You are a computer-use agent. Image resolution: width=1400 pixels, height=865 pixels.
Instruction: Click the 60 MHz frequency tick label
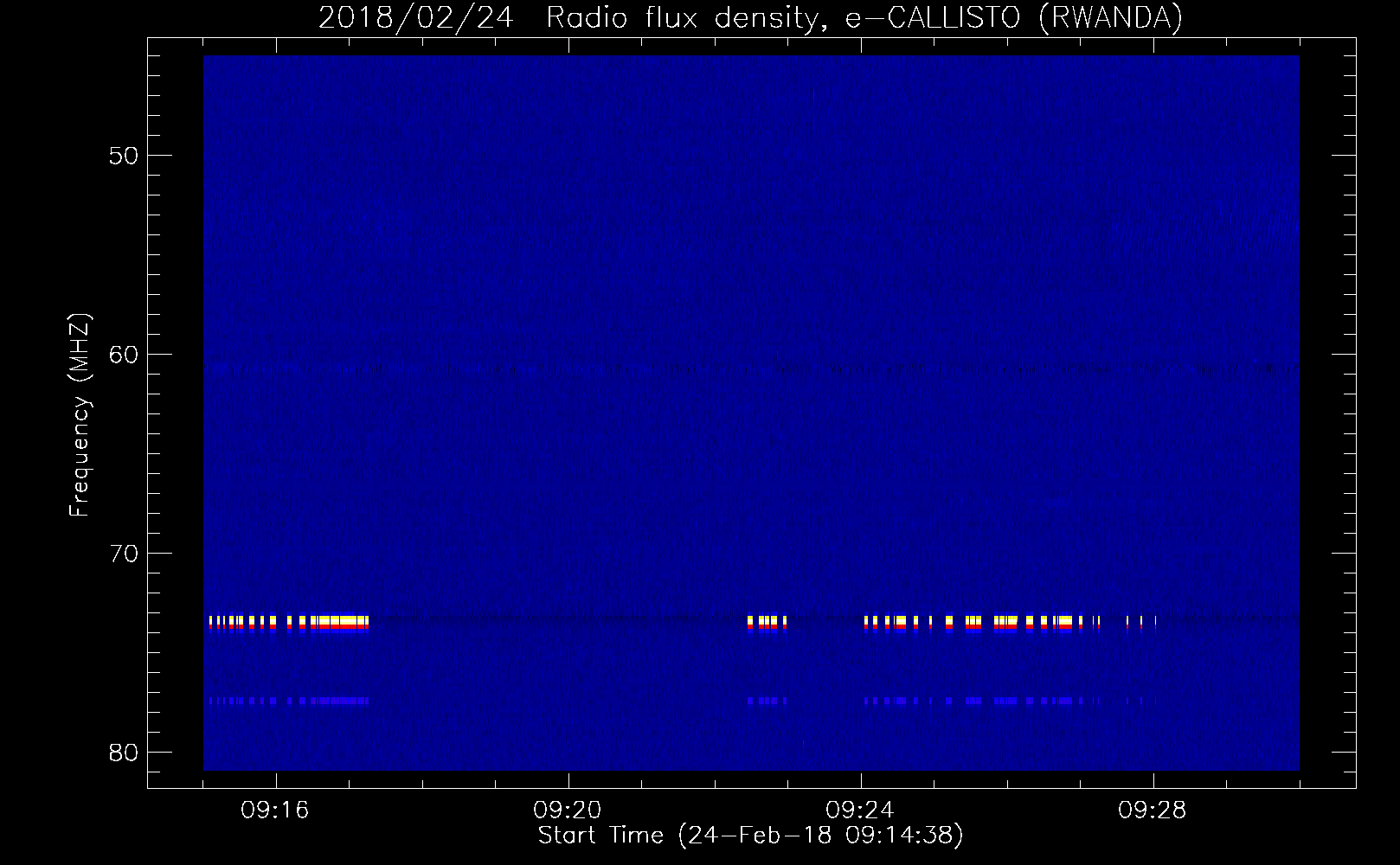point(123,355)
